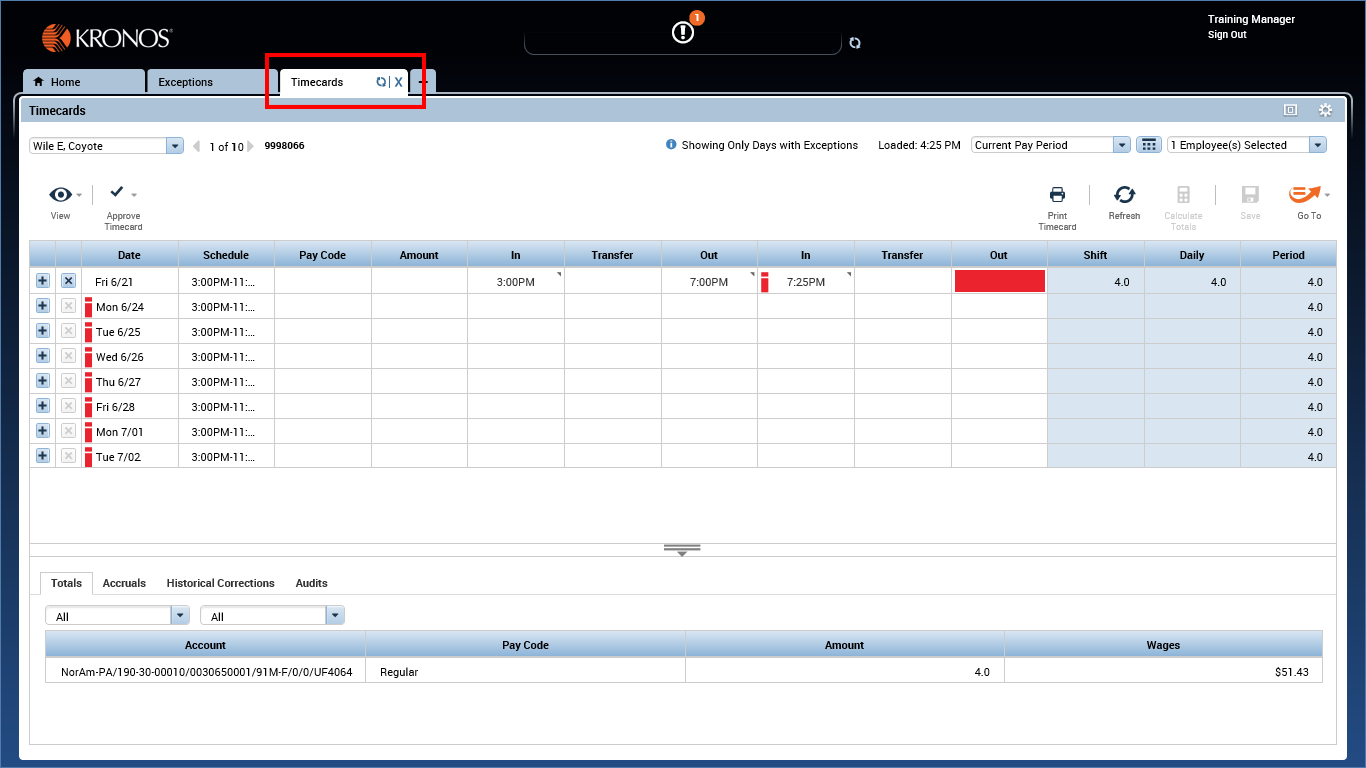Open the alerts notification icon
1366x768 pixels.
[683, 30]
